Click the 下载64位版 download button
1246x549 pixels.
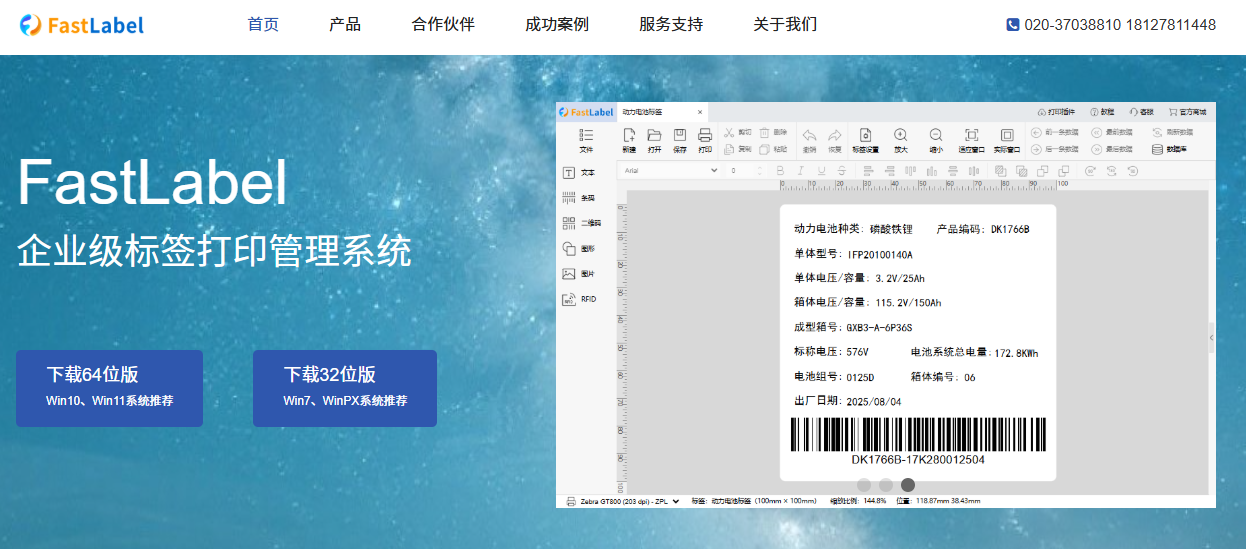pos(109,388)
